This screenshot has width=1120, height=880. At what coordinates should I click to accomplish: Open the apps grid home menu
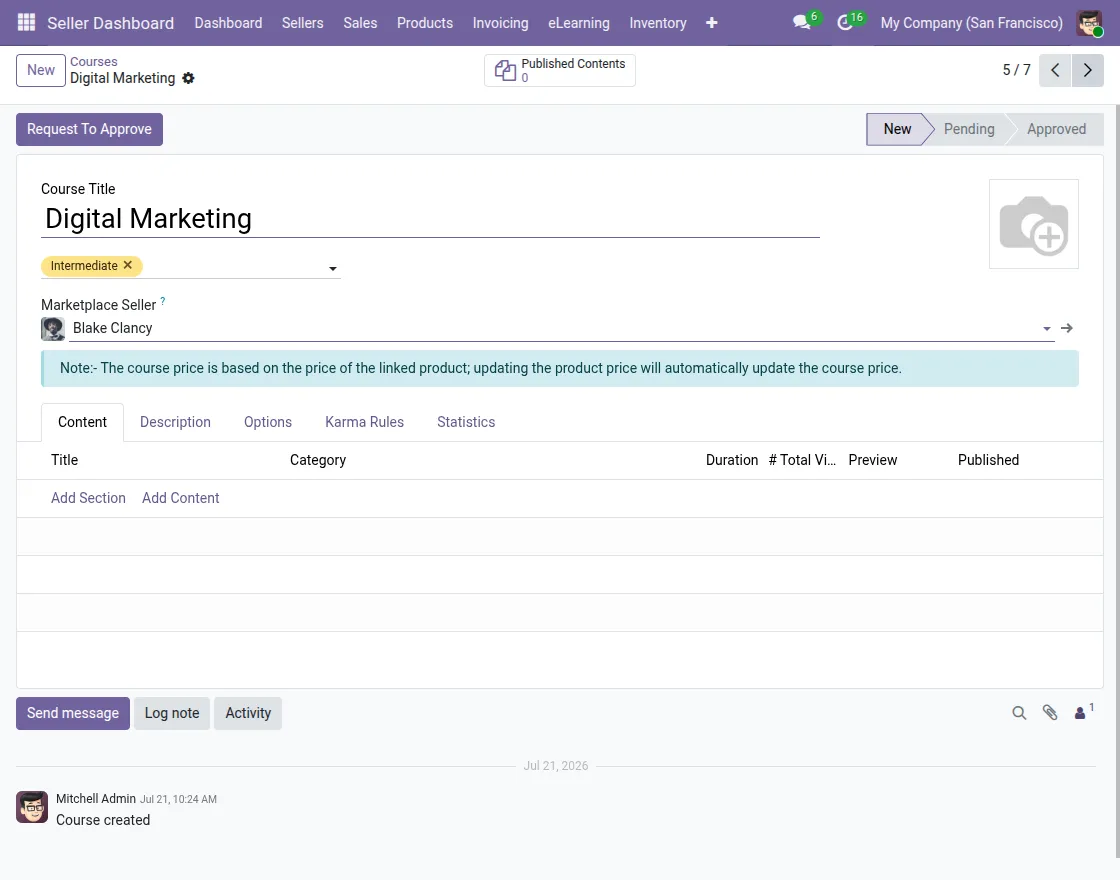coord(26,23)
